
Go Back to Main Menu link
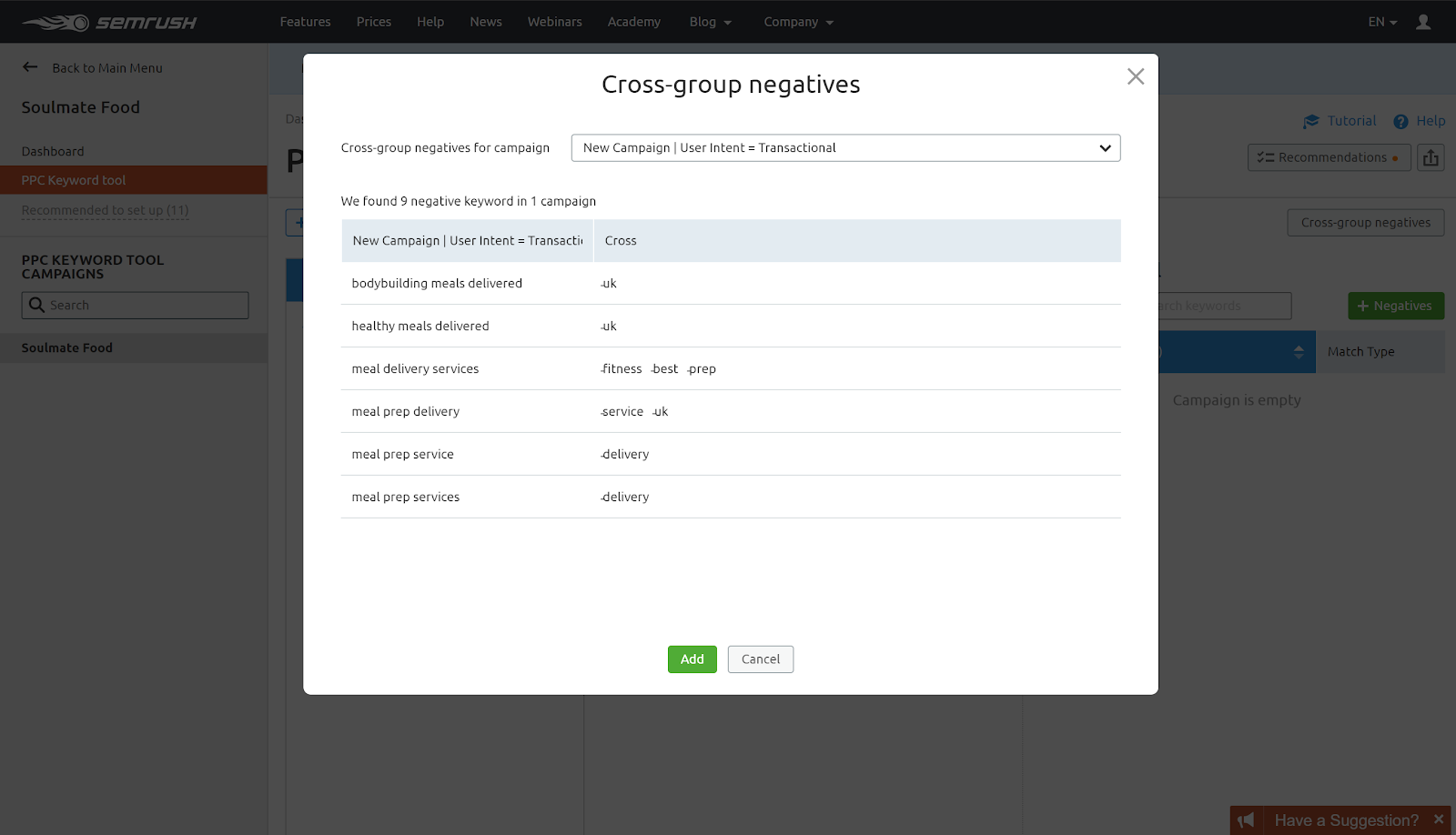(107, 68)
